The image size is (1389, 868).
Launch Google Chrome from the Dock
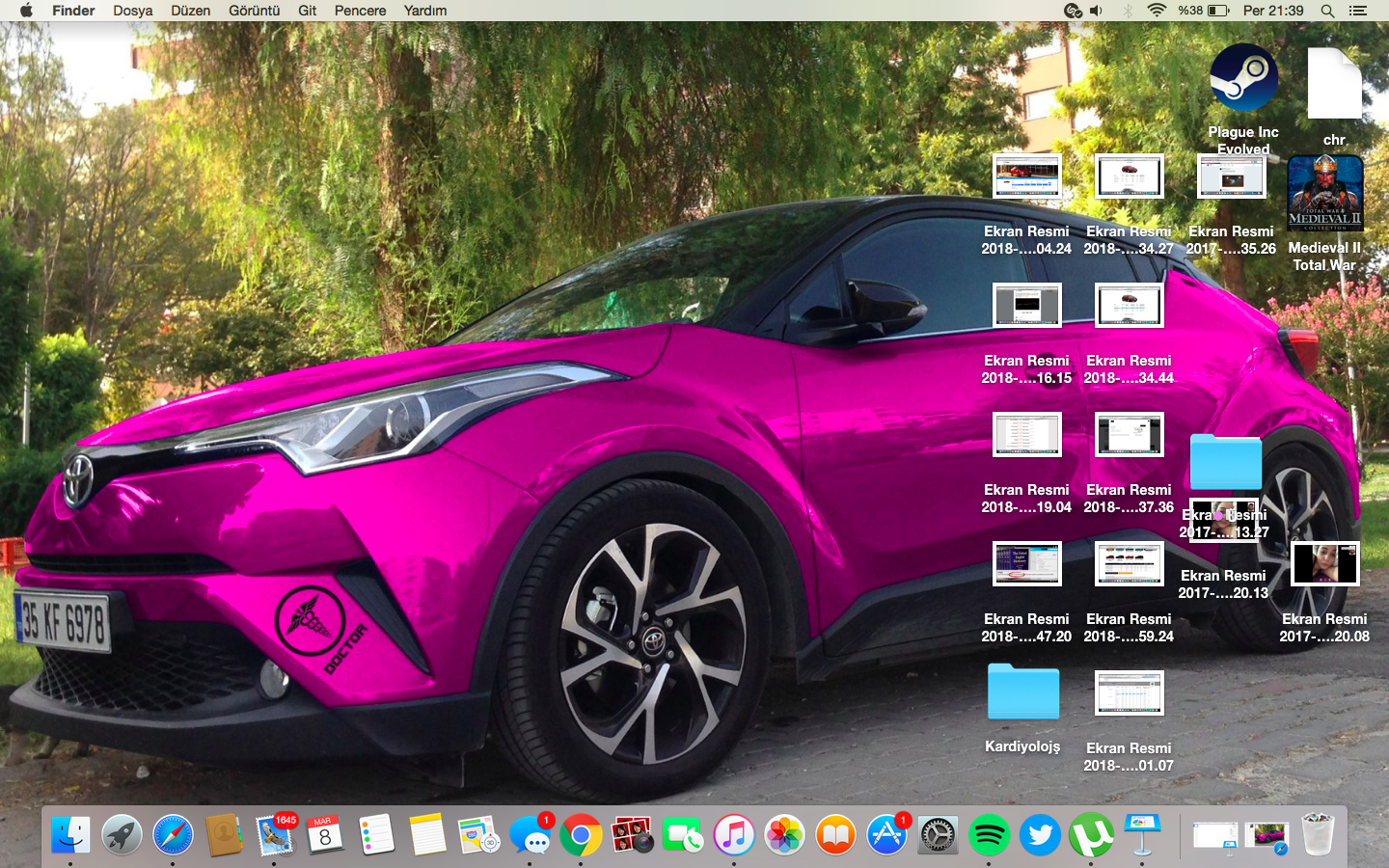click(x=581, y=834)
